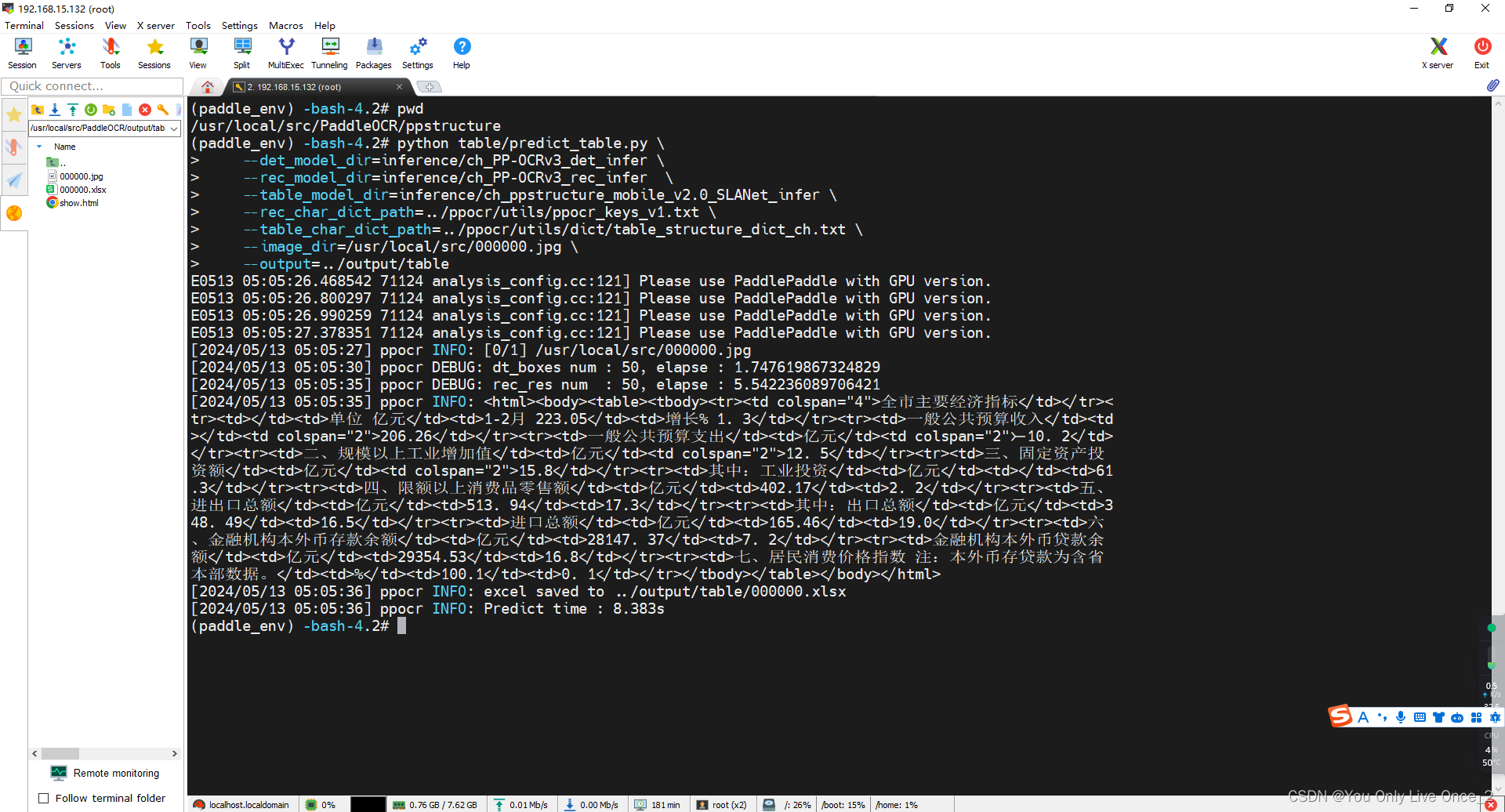This screenshot has width=1505, height=812.
Task: Click the SFTP path text field
Action: [x=99, y=129]
